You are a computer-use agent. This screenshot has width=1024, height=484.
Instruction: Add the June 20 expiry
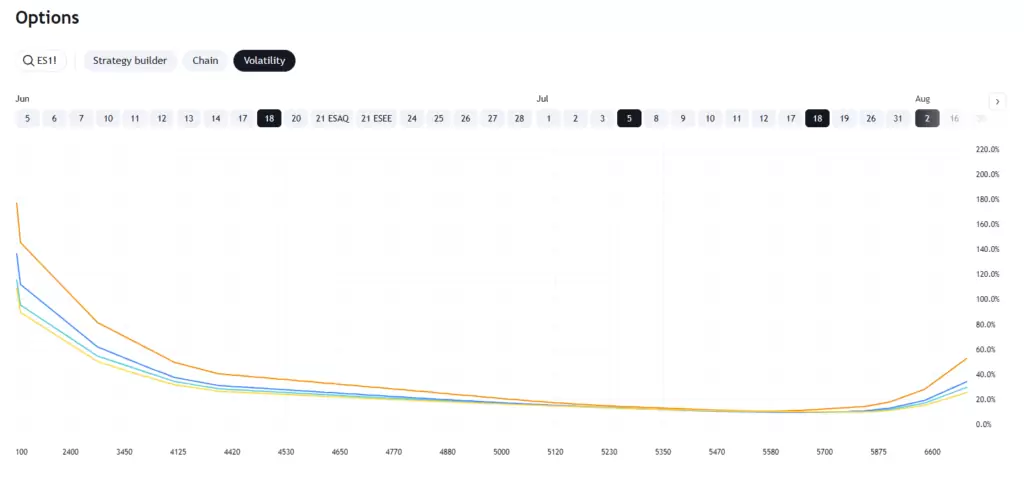click(296, 118)
